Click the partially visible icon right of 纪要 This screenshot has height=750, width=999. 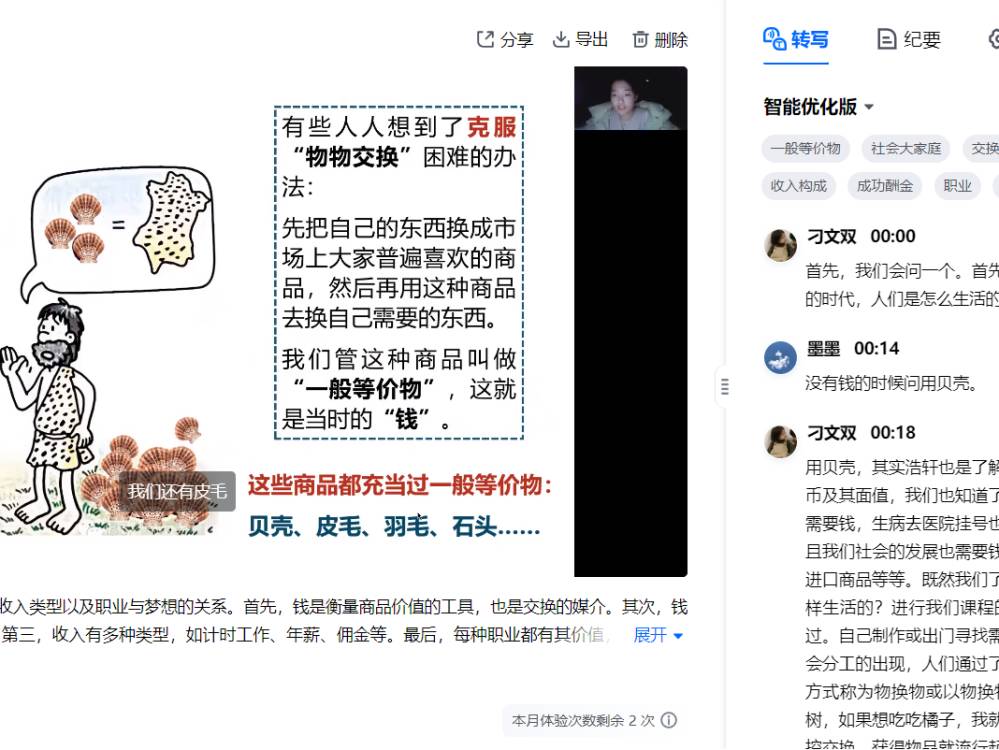click(x=994, y=40)
